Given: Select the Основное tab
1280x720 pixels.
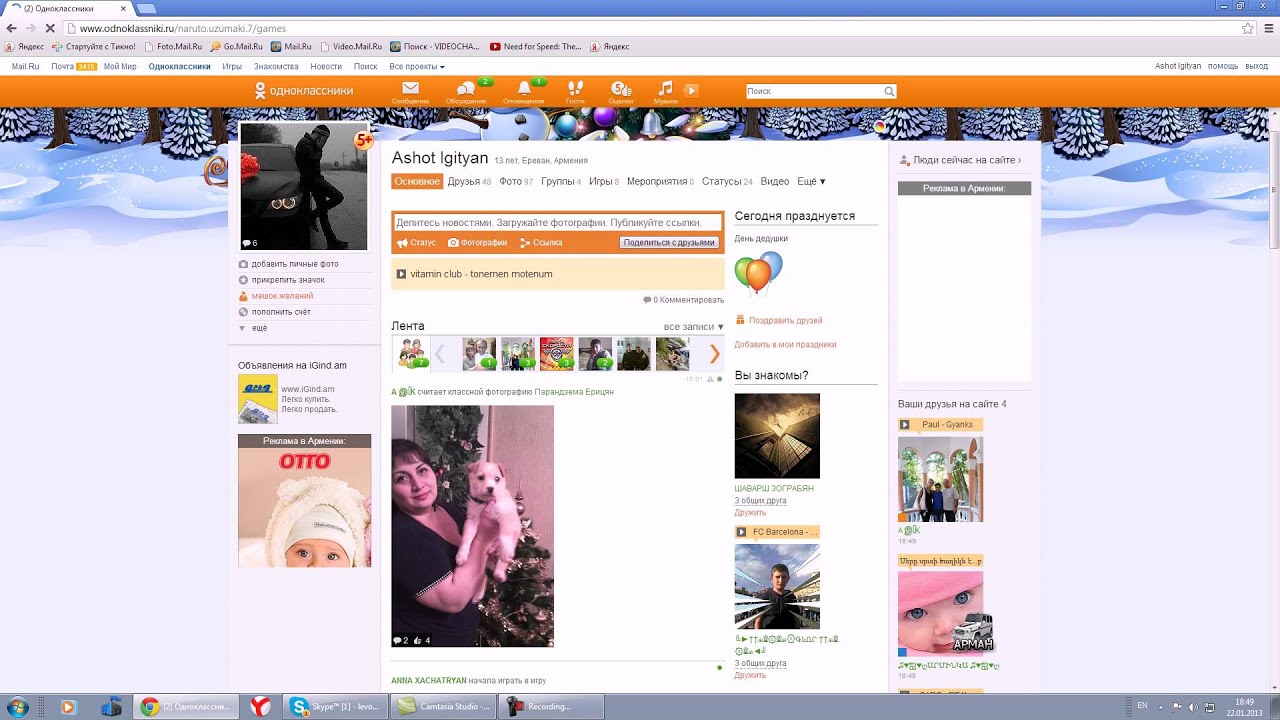Looking at the screenshot, I should 417,181.
